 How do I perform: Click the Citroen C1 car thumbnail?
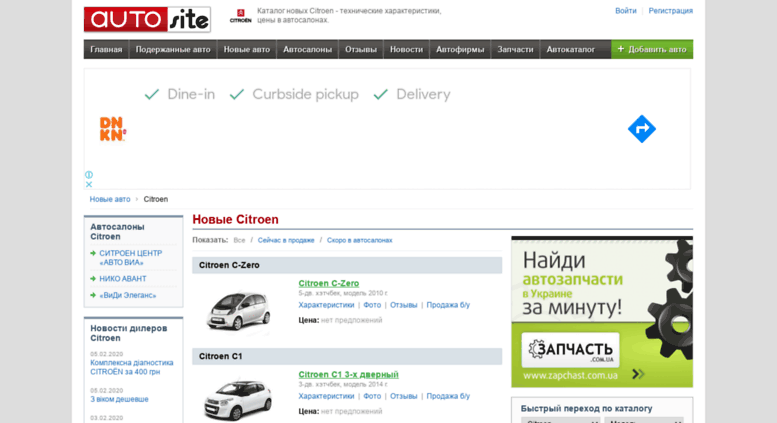(238, 399)
